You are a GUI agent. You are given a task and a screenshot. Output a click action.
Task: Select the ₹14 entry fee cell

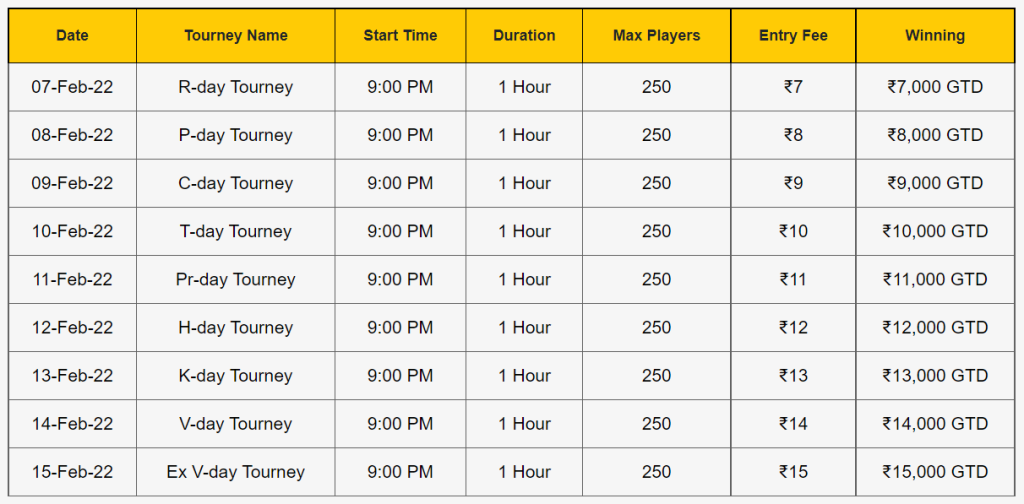point(793,424)
